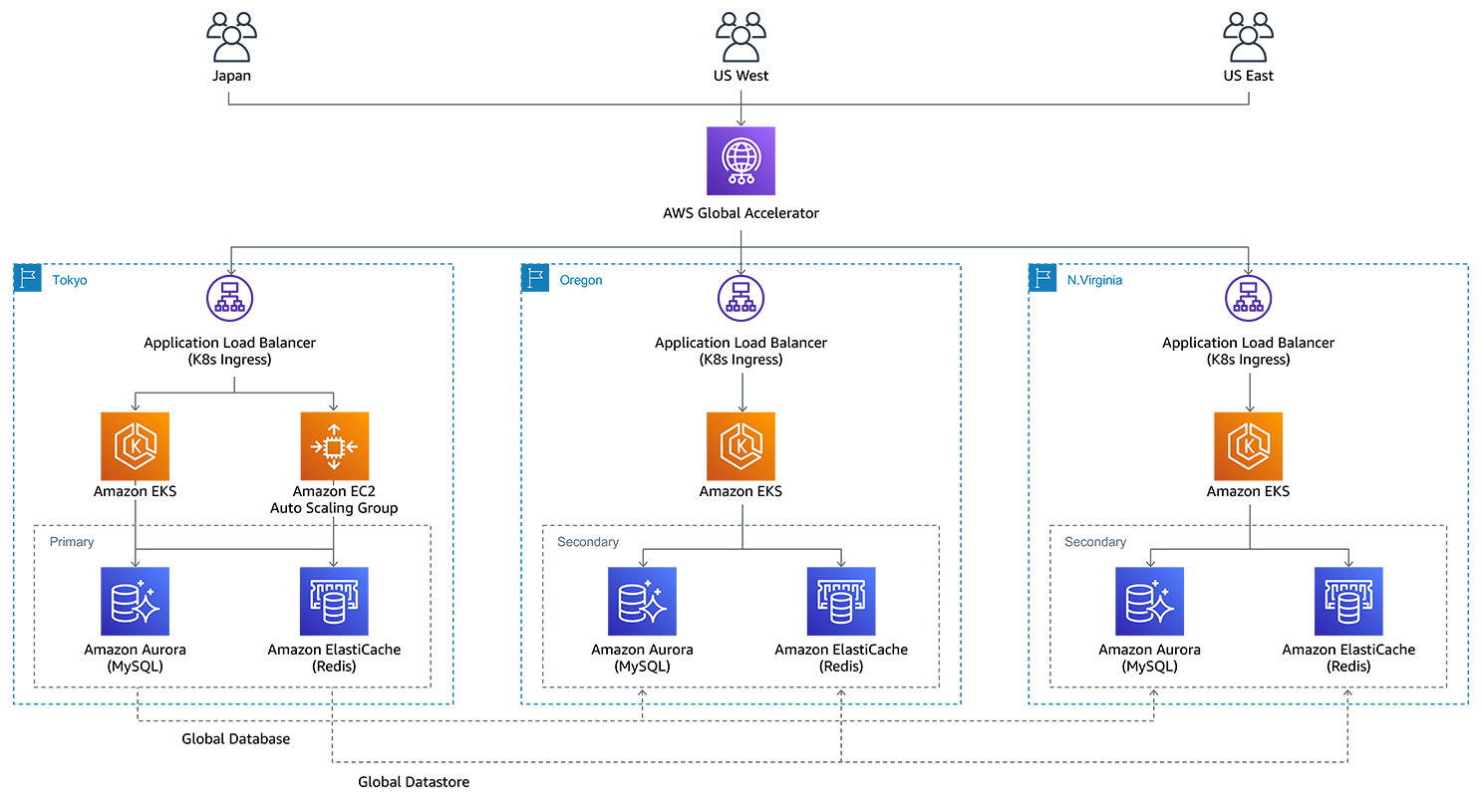Viewport: 1483px width, 812px height.
Task: Select the Secondary Amazon Aurora icon in Oregon
Action: (642, 602)
